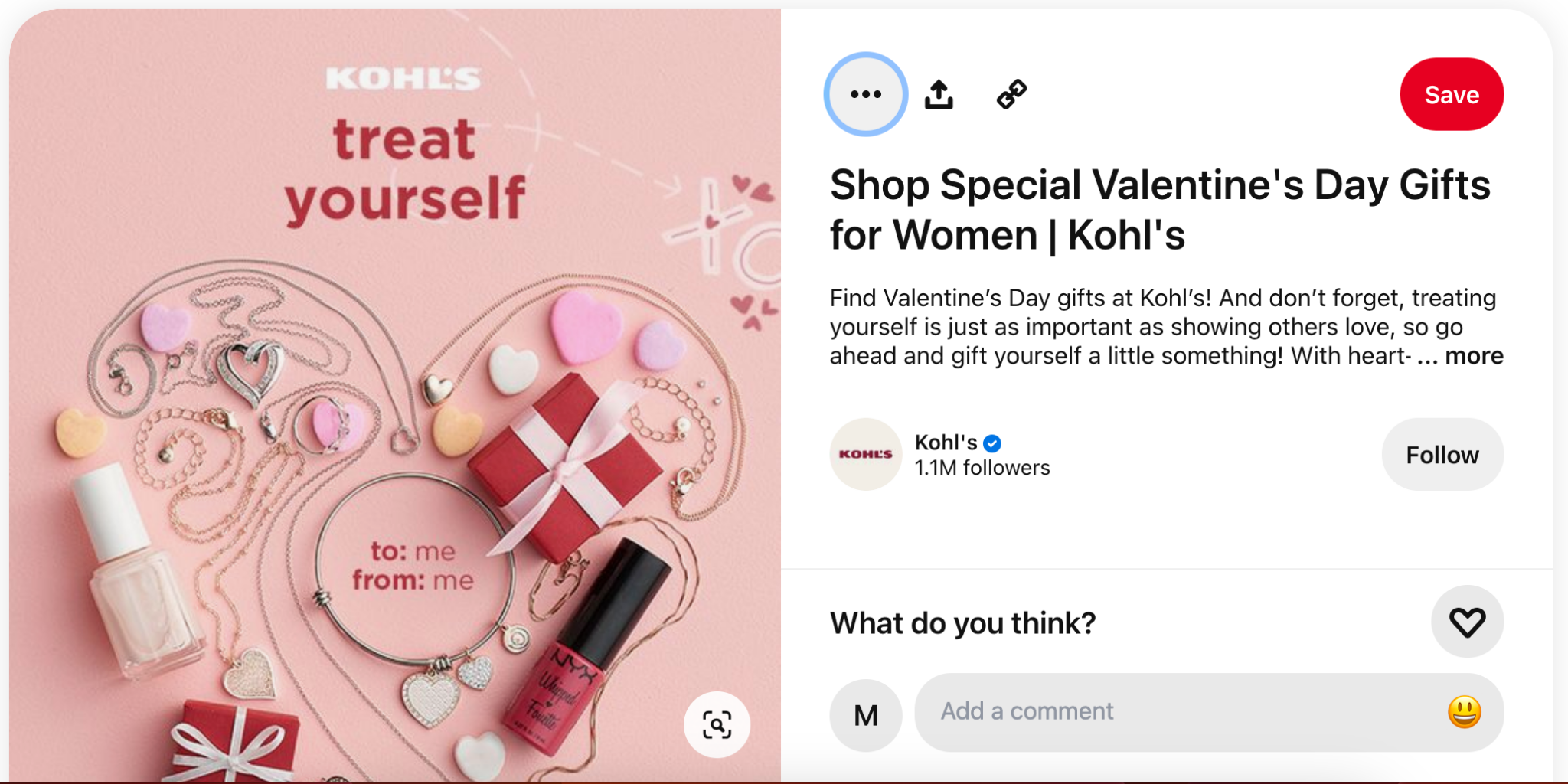Click the M user avatar circle
1568x784 pixels.
tap(866, 713)
